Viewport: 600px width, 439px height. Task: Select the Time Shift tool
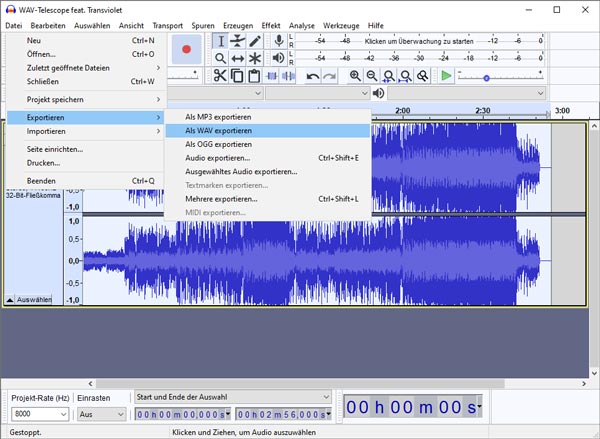238,58
